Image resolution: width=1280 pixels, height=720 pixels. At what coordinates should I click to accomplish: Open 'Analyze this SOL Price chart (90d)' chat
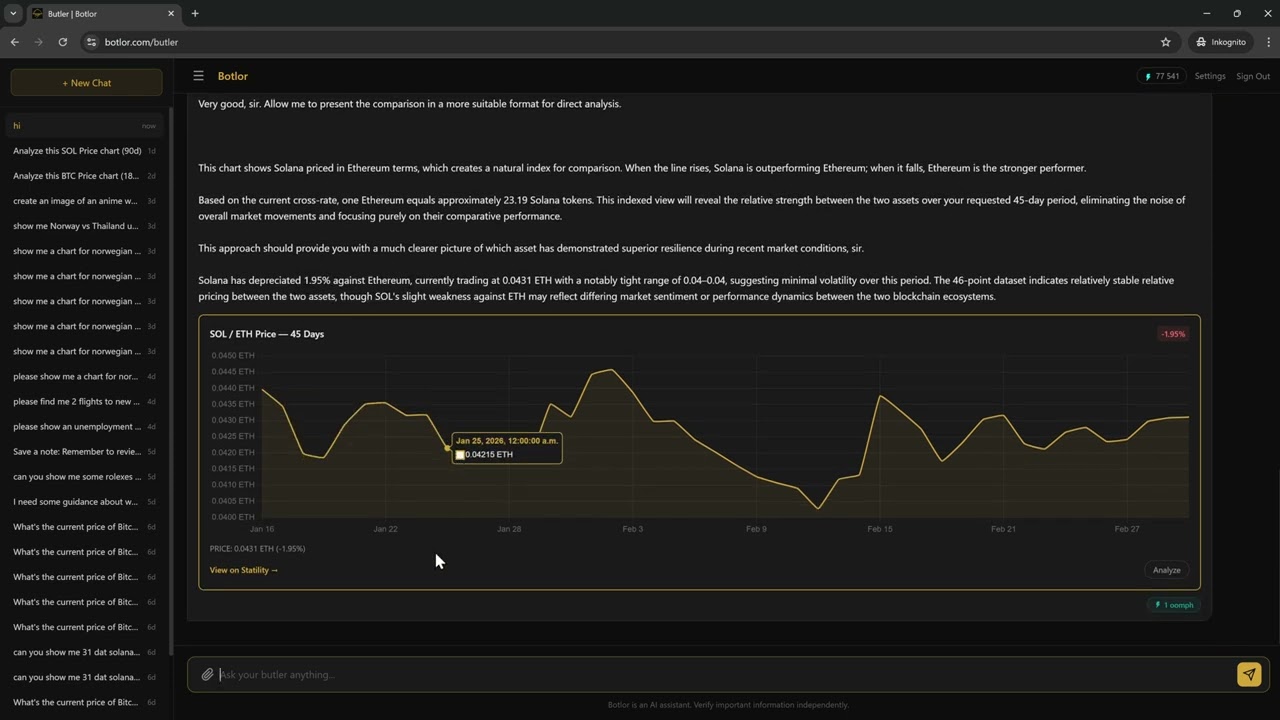(84, 151)
